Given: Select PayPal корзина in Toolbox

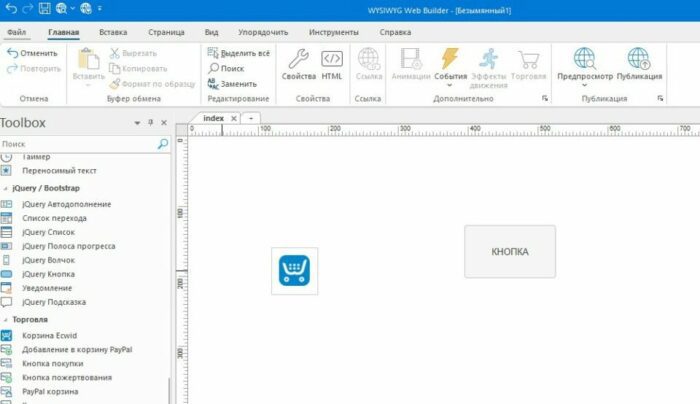Looking at the screenshot, I should coord(50,392).
